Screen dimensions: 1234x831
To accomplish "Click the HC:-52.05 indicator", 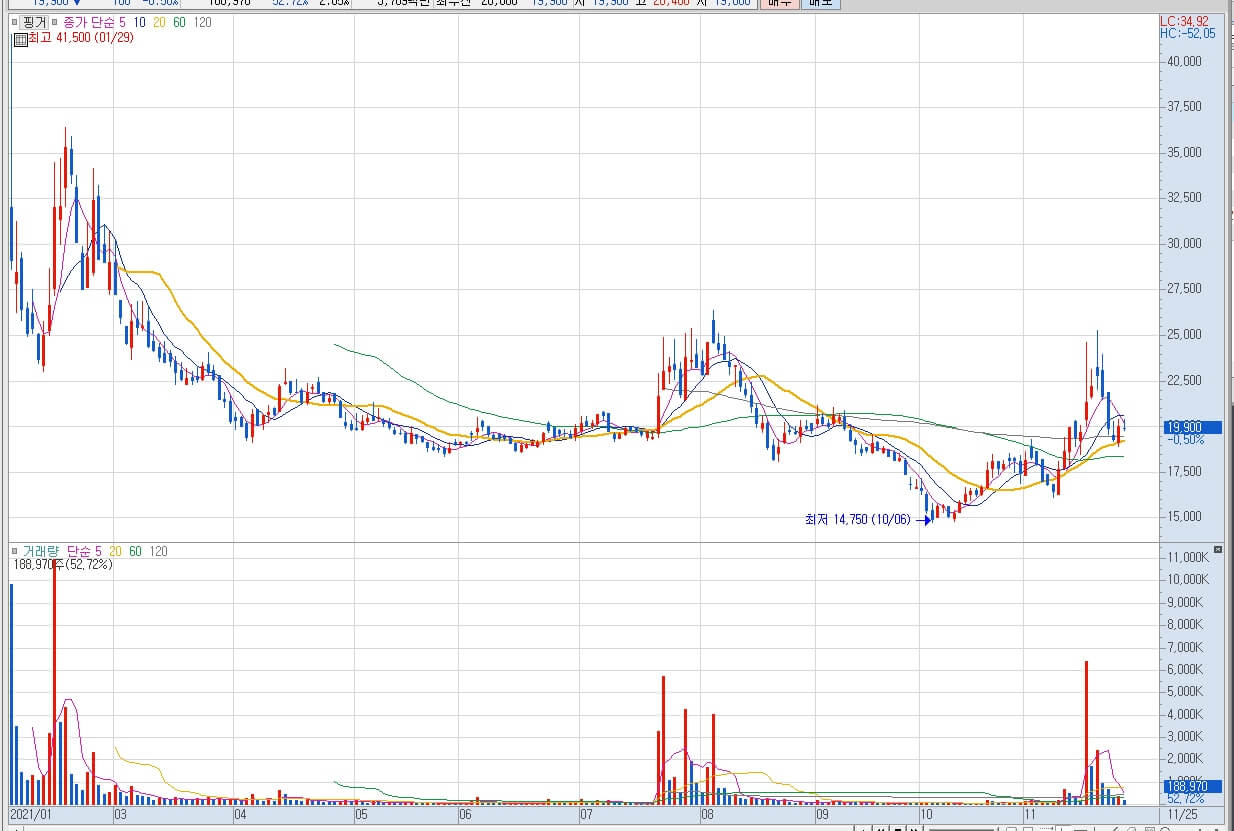I will coord(1188,33).
